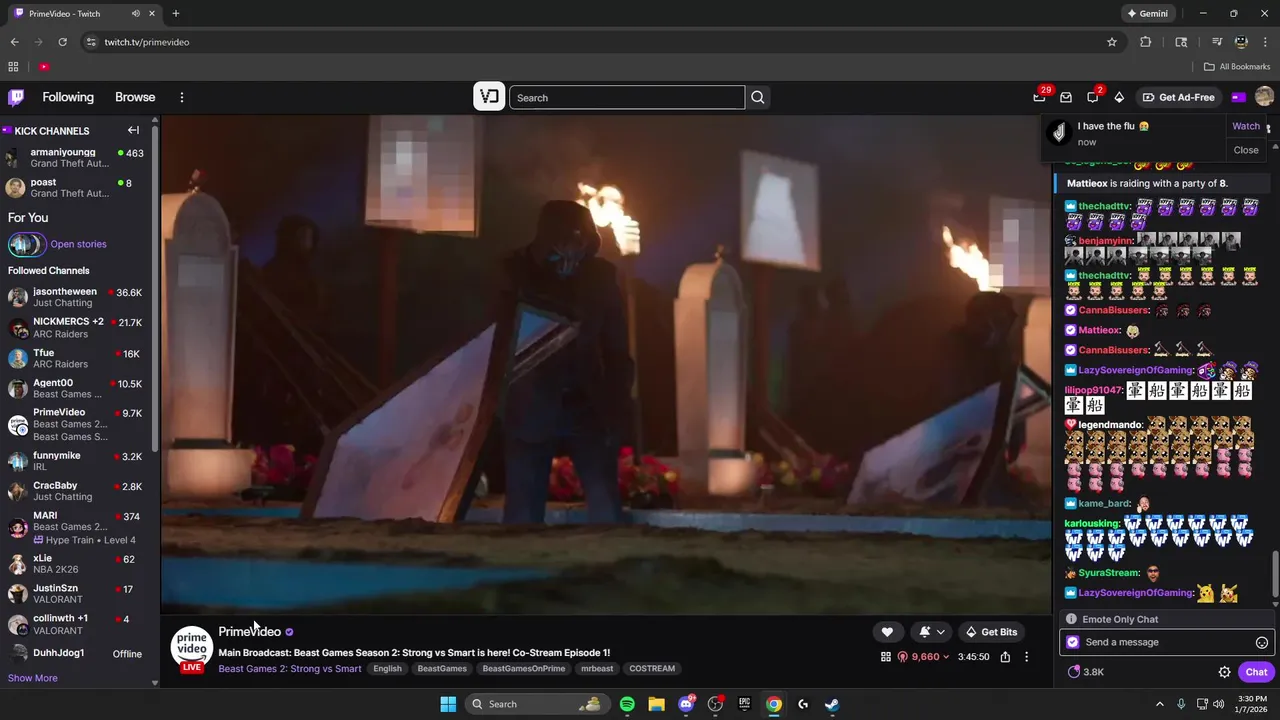1280x720 pixels.
Task: Click the search magnifier button
Action: pos(758,97)
